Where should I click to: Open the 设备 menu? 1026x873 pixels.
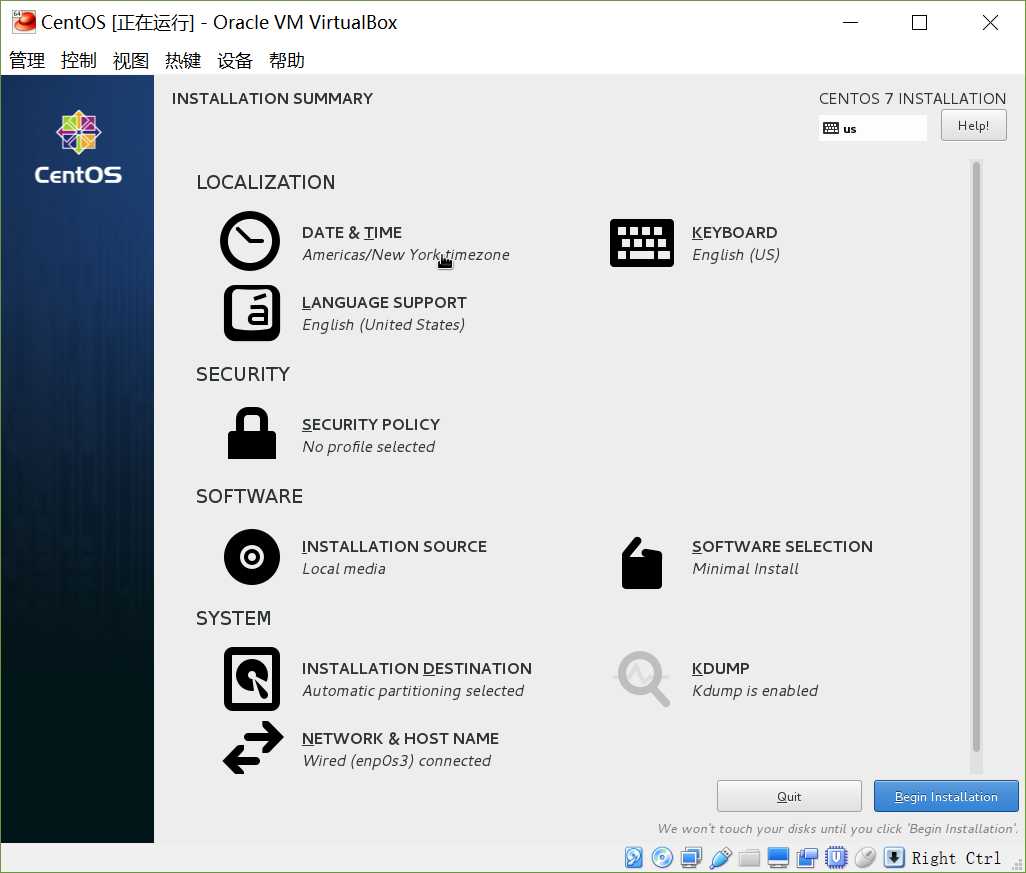click(x=235, y=61)
